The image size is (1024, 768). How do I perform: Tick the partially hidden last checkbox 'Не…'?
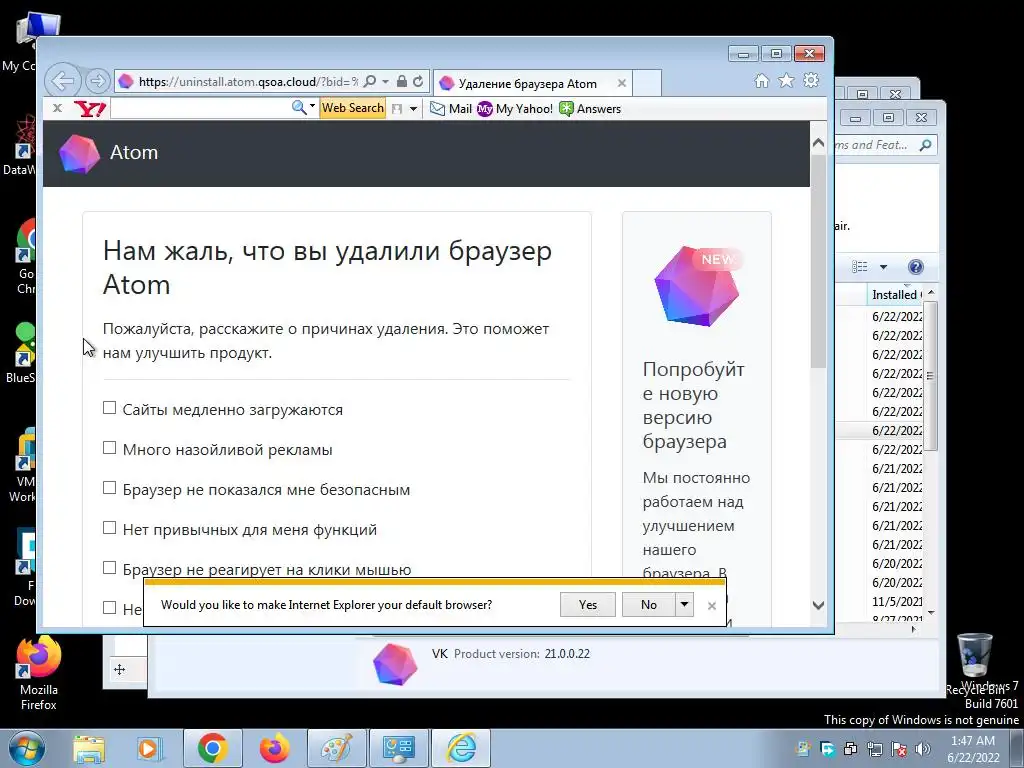pos(110,608)
